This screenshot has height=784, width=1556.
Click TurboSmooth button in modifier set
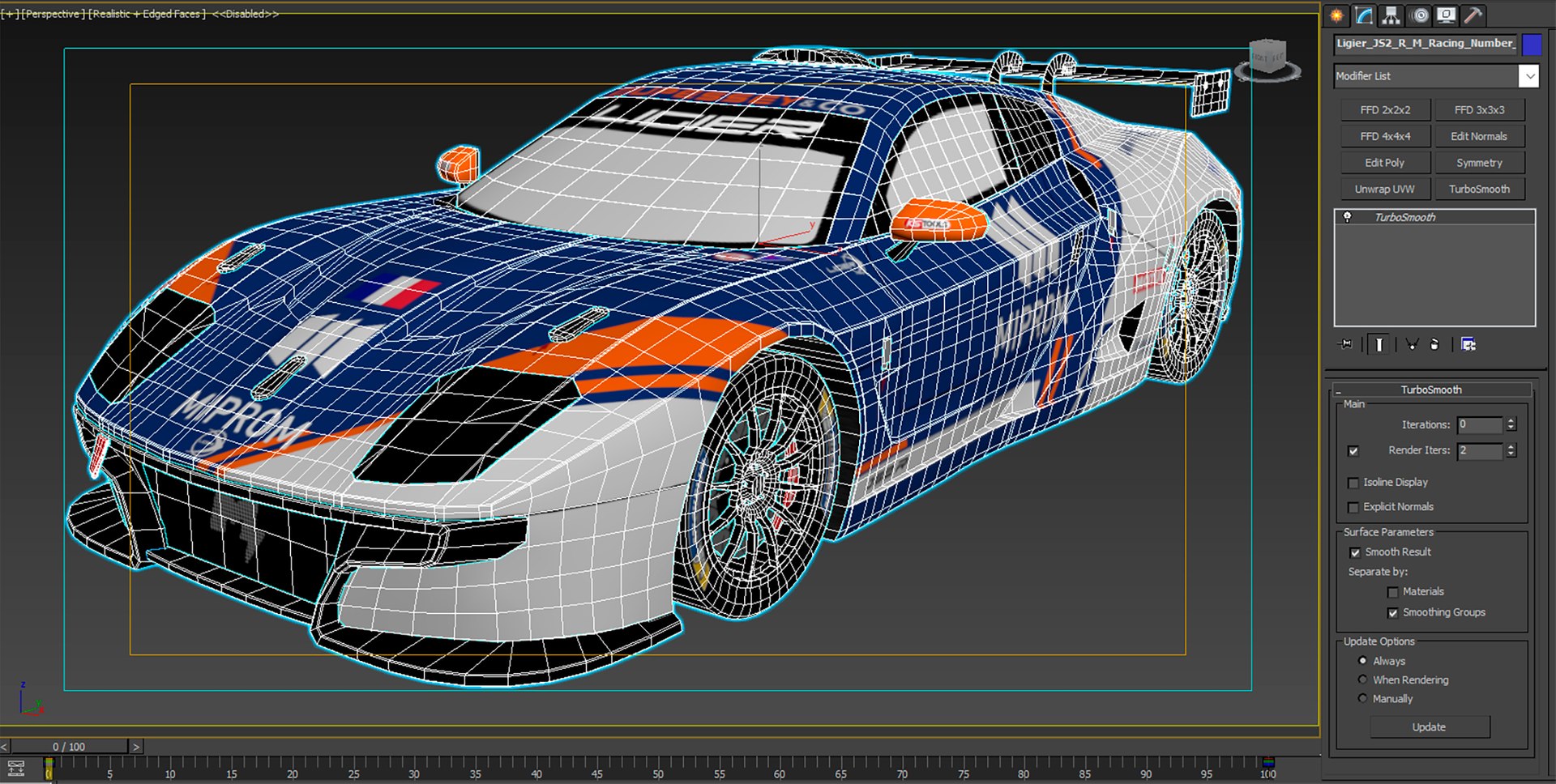pos(1479,189)
